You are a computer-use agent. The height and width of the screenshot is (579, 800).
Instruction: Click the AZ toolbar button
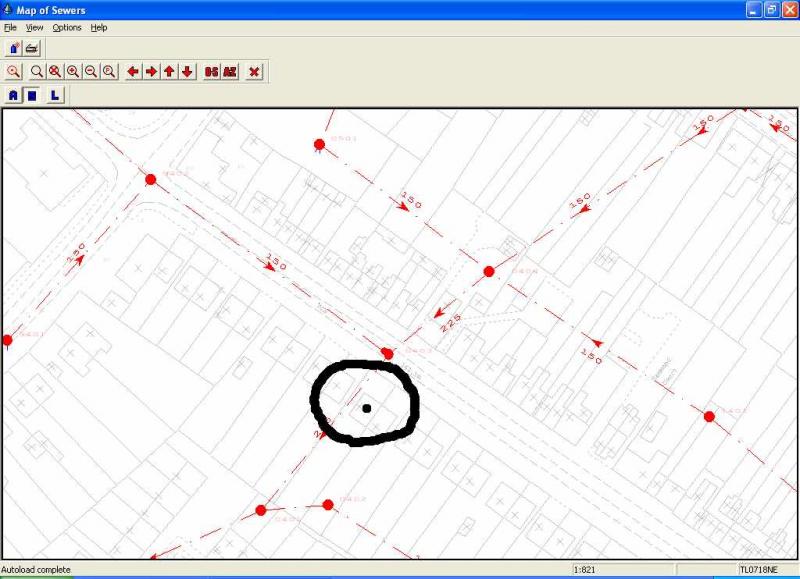pyautogui.click(x=230, y=71)
